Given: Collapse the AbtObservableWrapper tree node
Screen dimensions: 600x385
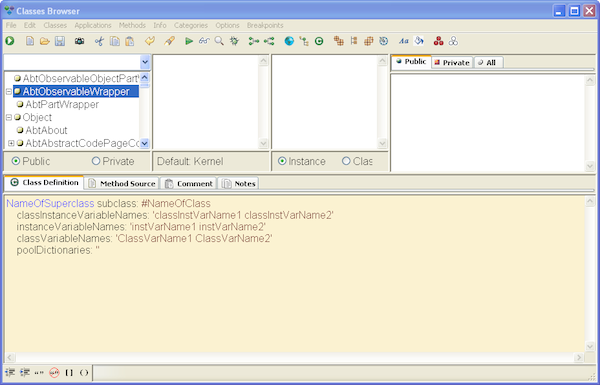Looking at the screenshot, I should pyautogui.click(x=9, y=91).
